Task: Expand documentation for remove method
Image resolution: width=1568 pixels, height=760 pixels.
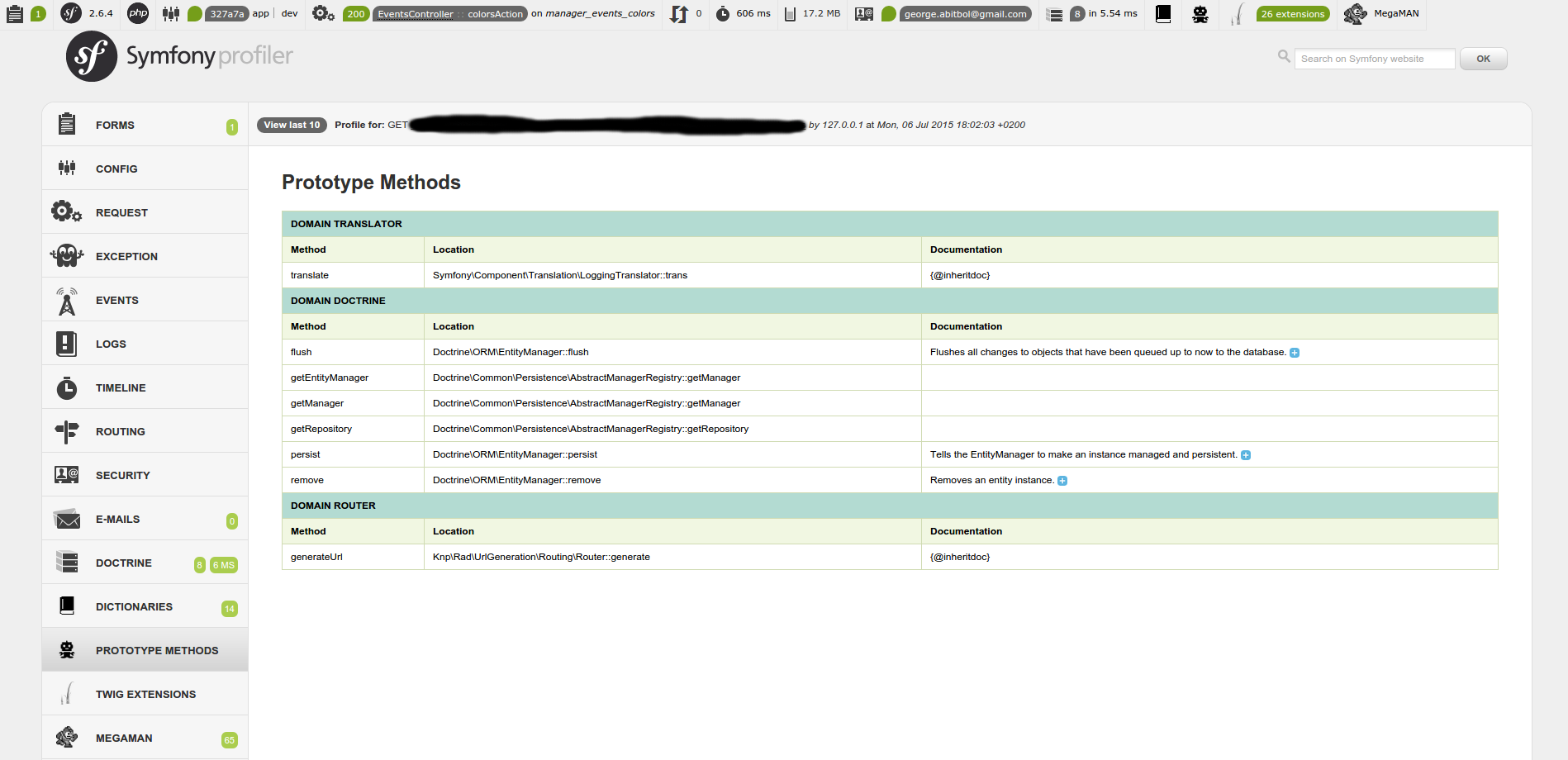Action: coord(1062,481)
